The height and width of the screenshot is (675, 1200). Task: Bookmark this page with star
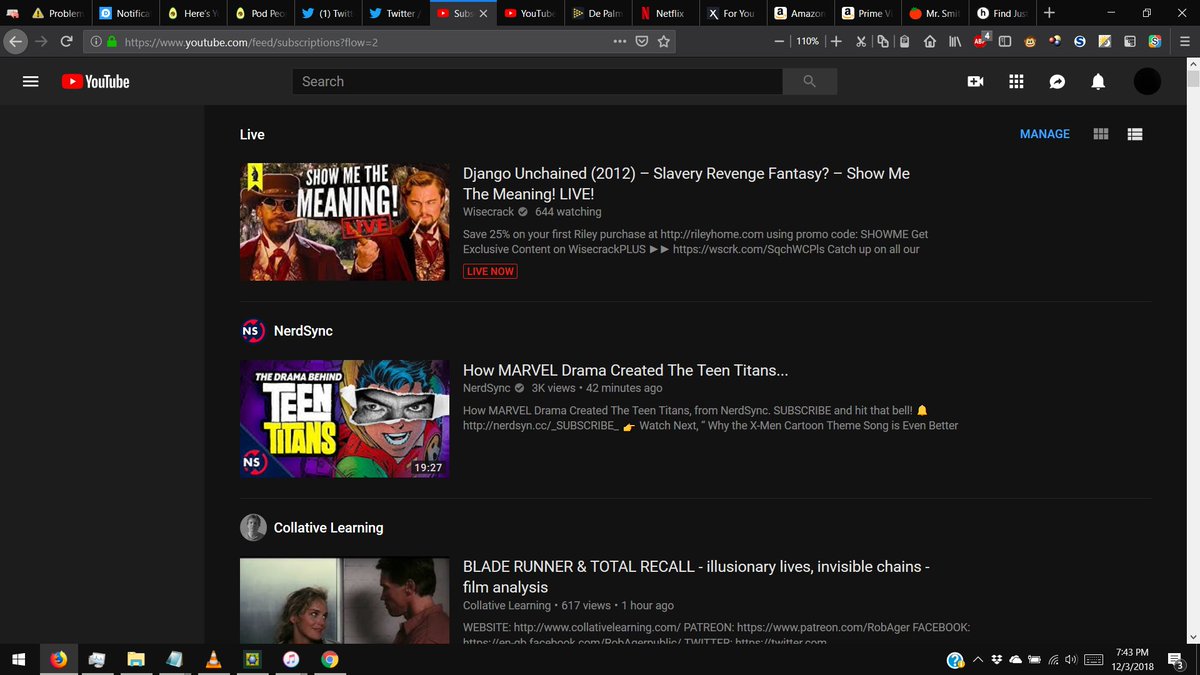tap(663, 41)
